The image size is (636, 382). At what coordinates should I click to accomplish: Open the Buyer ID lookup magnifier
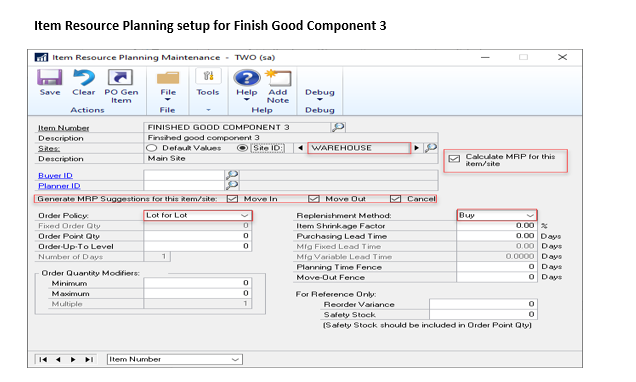click(x=232, y=175)
